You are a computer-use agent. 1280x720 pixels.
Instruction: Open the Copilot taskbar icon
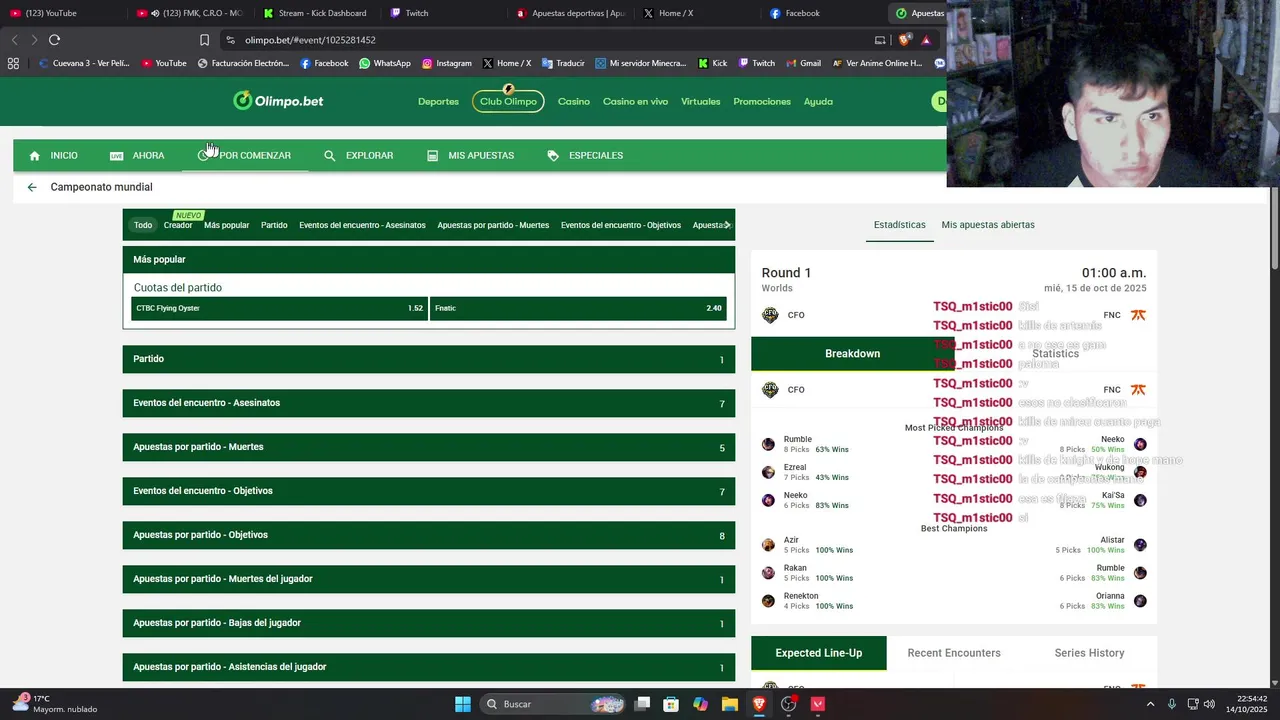click(700, 704)
